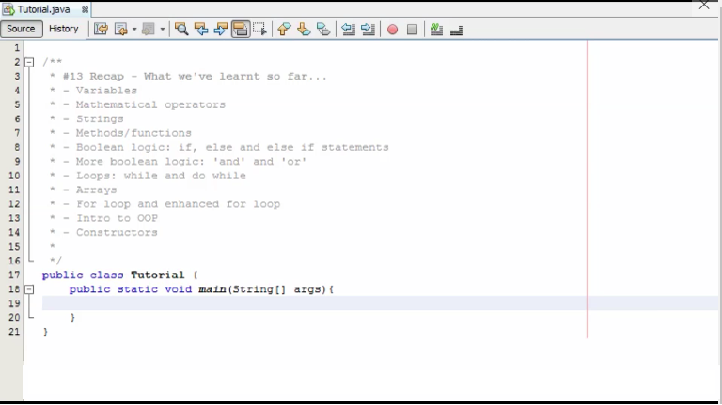Click the Java file icon on the tab
The width and height of the screenshot is (722, 405).
(x=9, y=9)
